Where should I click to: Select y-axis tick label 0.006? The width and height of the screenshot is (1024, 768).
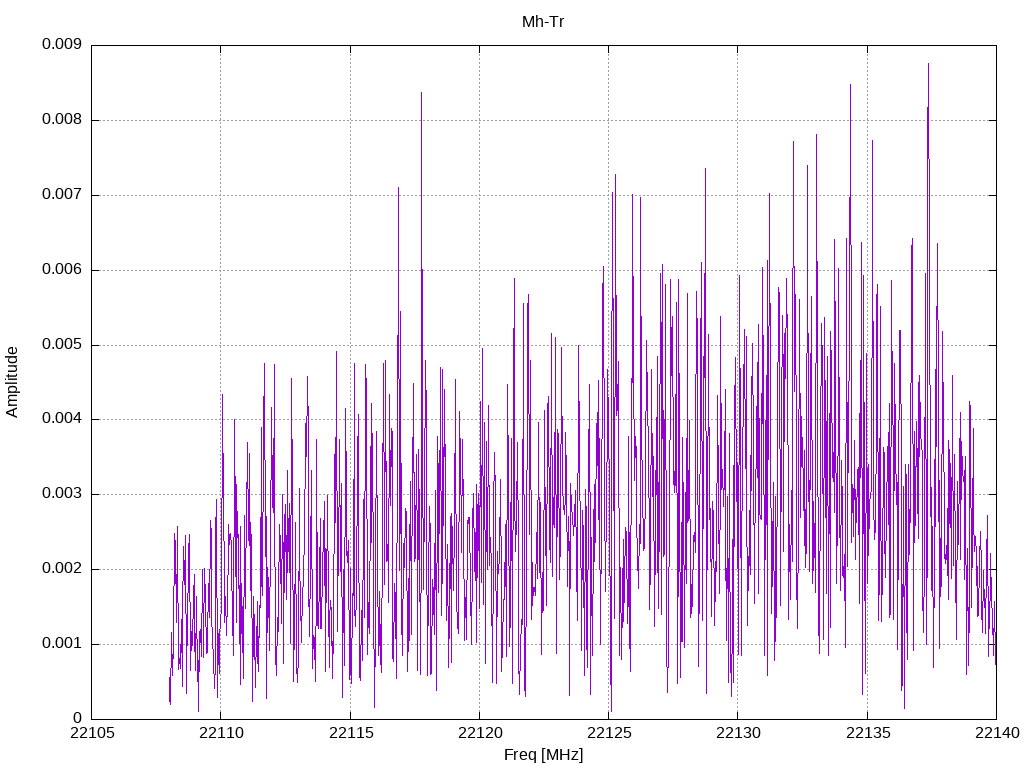click(x=62, y=270)
